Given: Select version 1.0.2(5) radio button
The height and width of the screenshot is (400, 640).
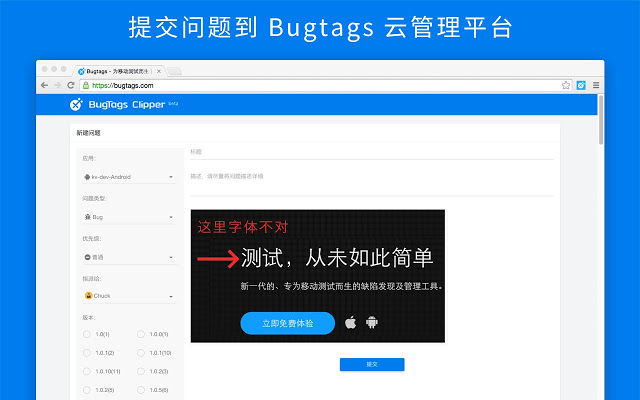Looking at the screenshot, I should [x=87, y=390].
